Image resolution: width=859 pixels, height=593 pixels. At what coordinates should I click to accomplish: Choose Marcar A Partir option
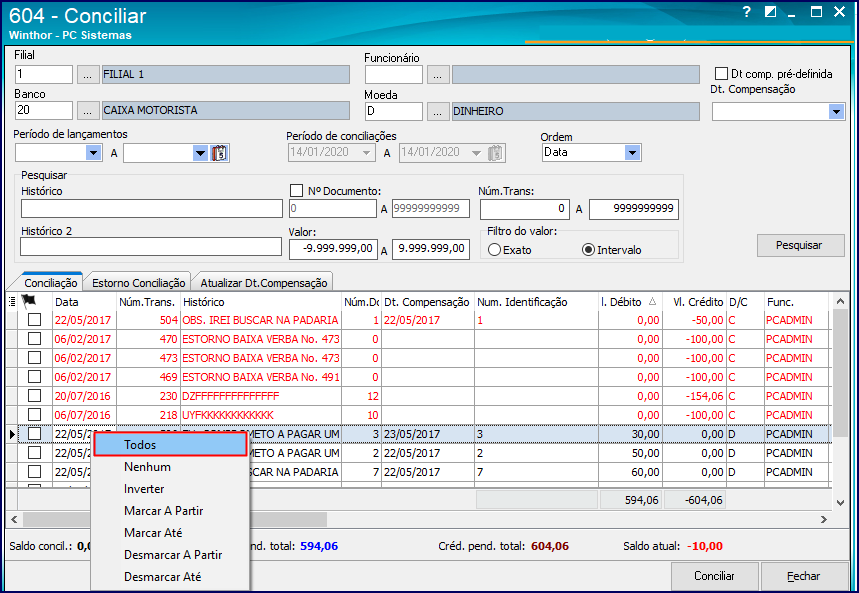pyautogui.click(x=170, y=511)
